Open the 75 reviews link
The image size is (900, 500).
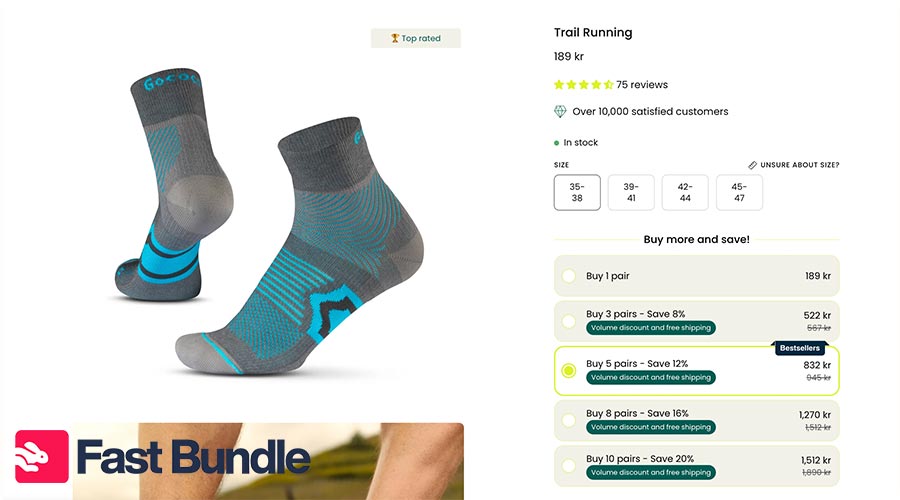point(642,84)
